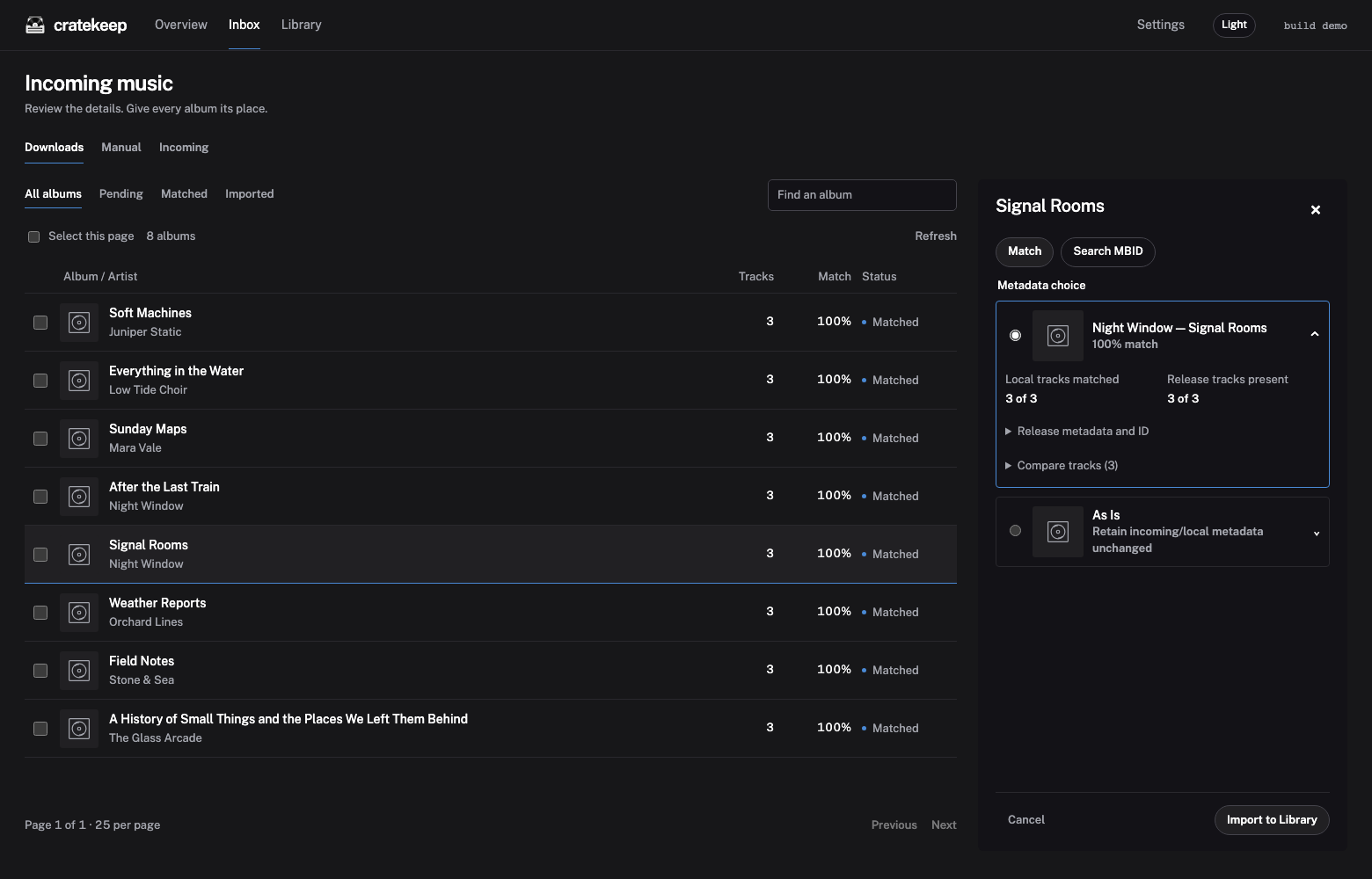
Task: Check the Select this page checkbox
Action: (33, 236)
